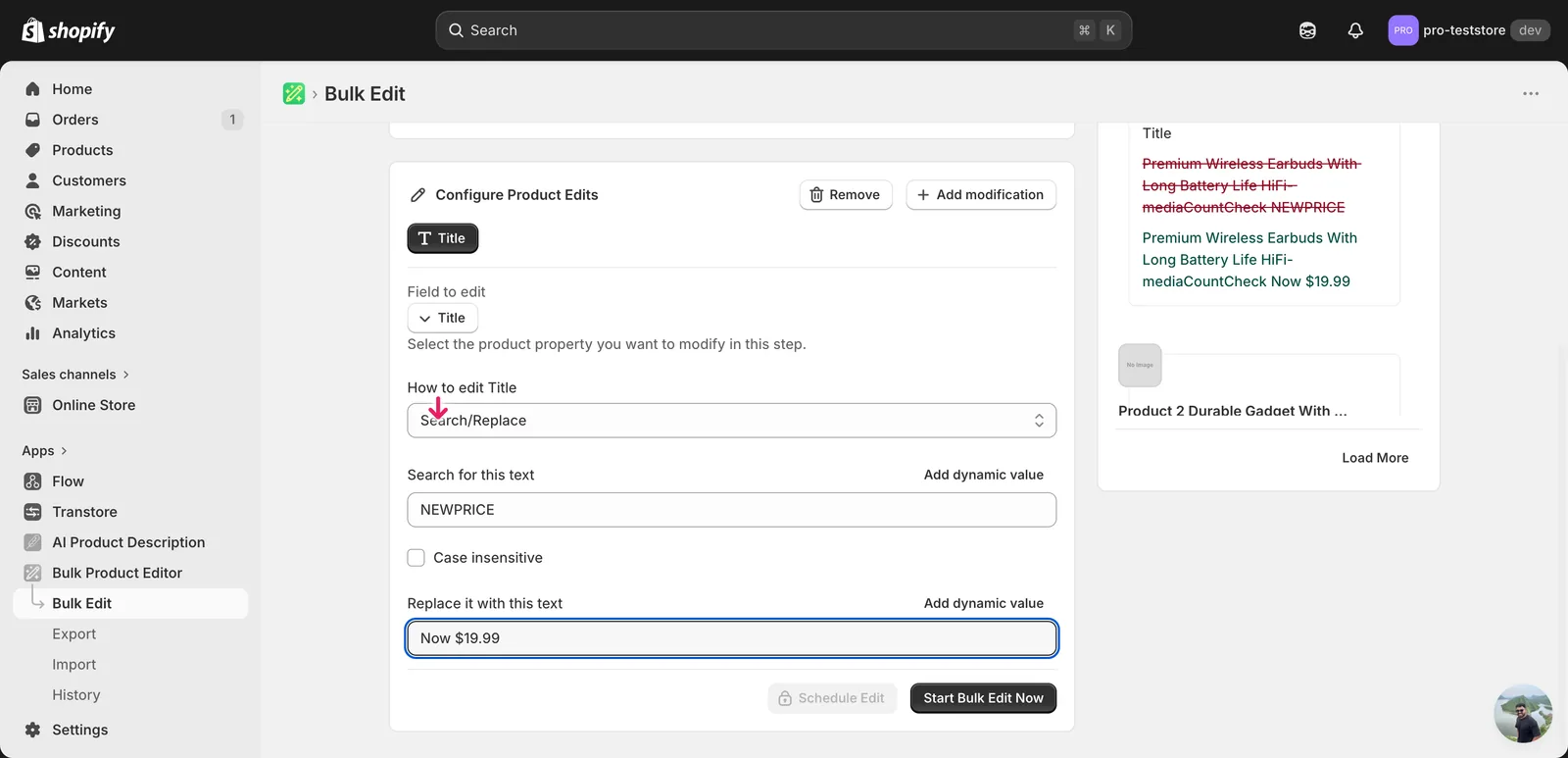This screenshot has height=758, width=1568.
Task: Open notifications bell
Action: (1355, 30)
